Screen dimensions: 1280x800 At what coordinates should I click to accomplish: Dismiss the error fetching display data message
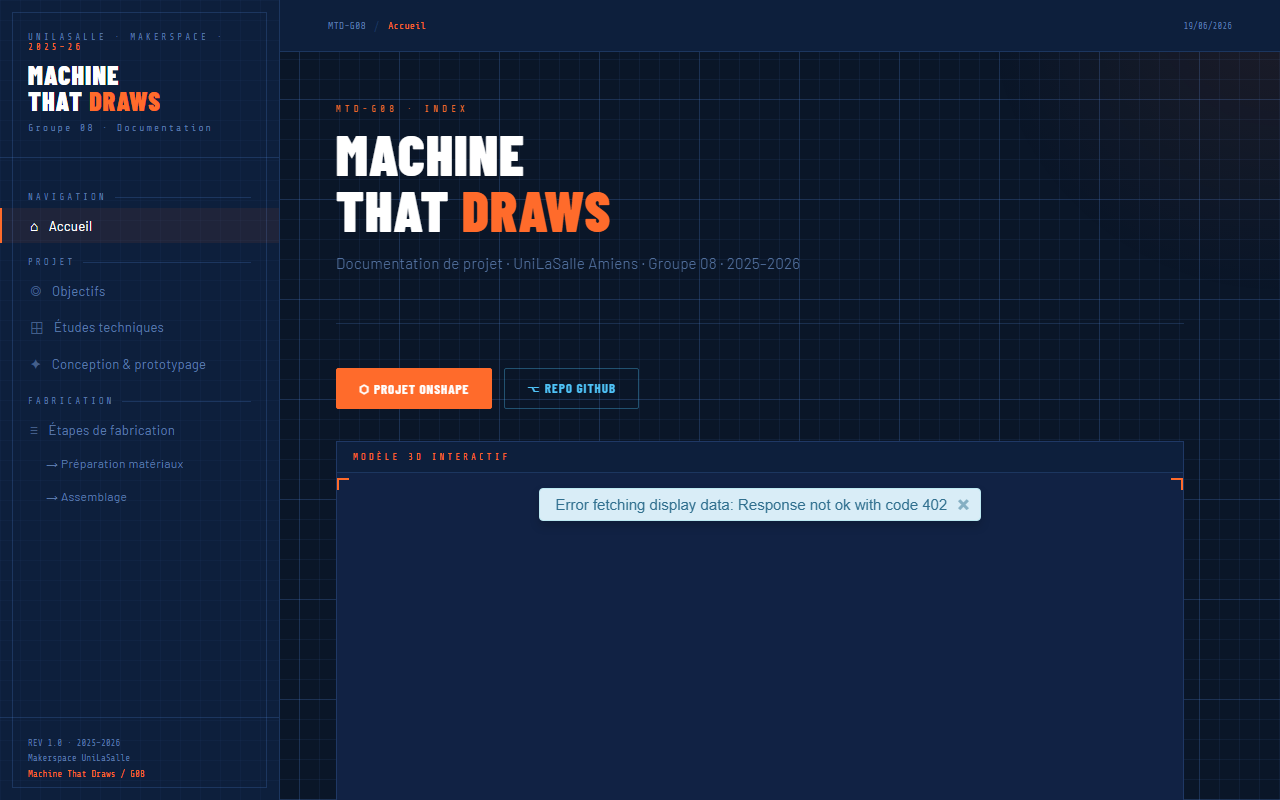point(963,505)
